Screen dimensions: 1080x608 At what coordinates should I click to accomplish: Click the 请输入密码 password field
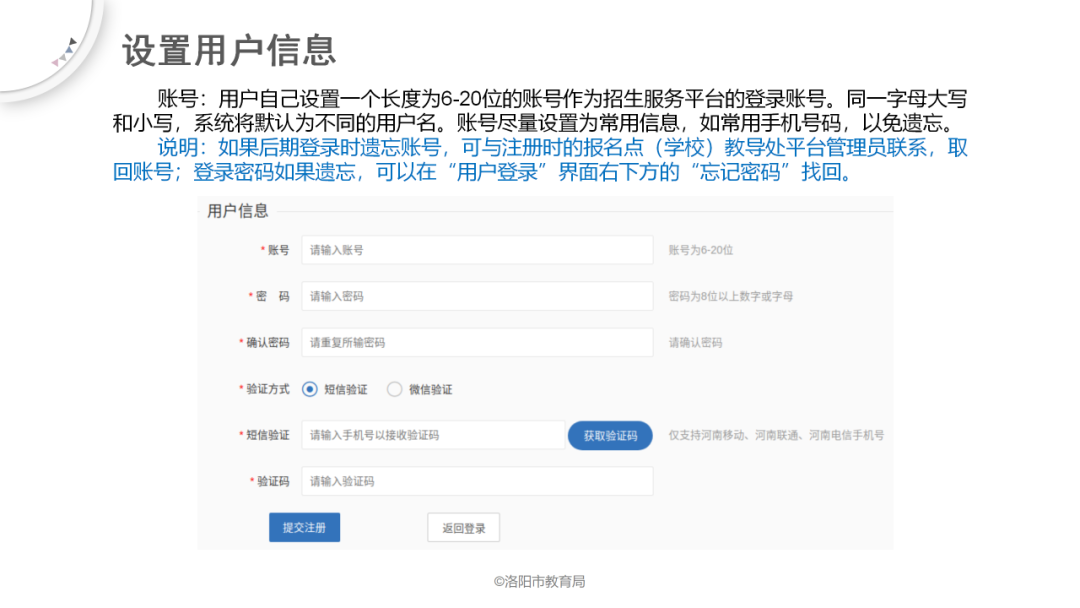point(477,296)
